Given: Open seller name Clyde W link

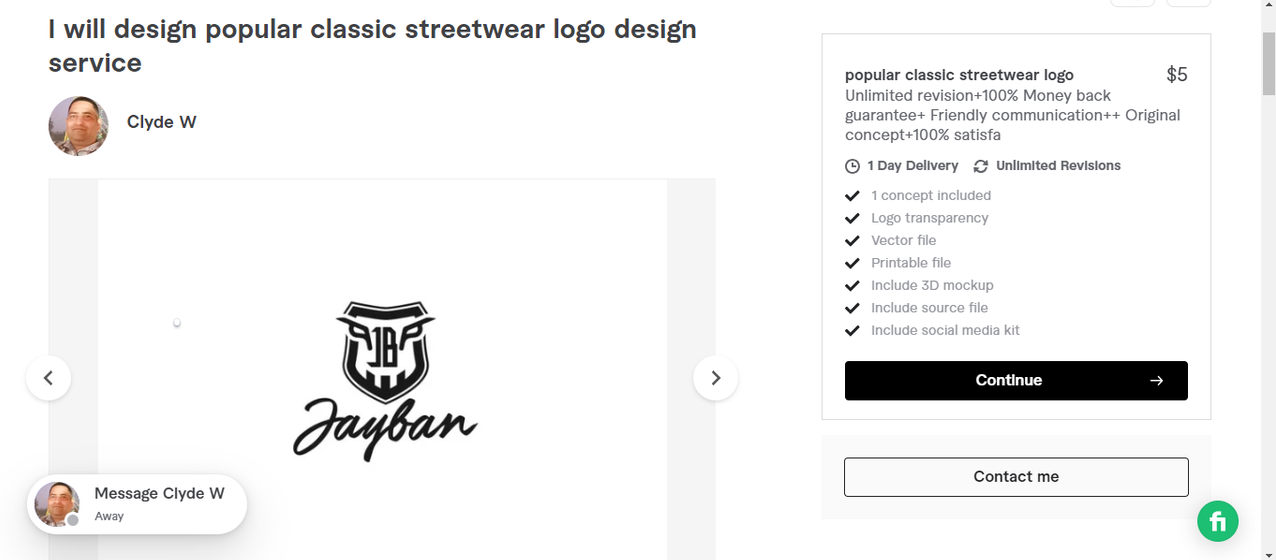Looking at the screenshot, I should tap(161, 122).
